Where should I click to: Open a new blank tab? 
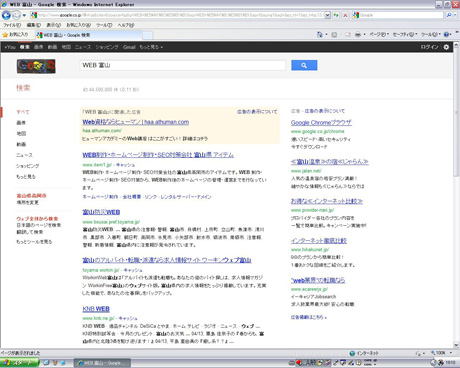click(x=148, y=35)
